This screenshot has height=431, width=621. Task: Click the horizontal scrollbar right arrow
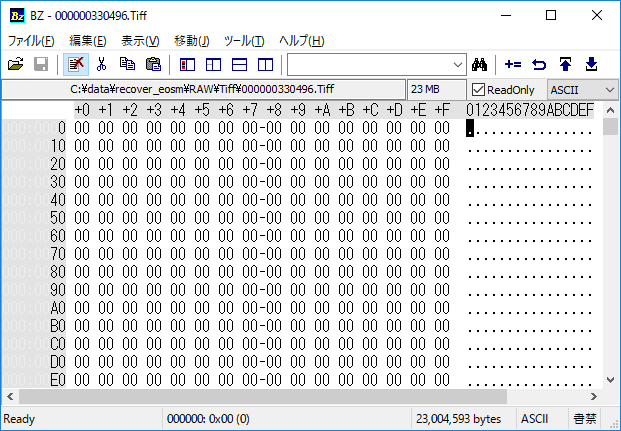pos(593,396)
